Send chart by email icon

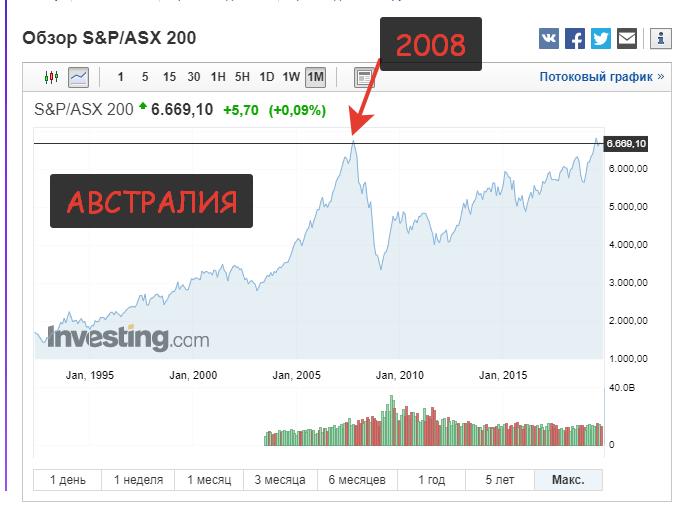coord(627,39)
